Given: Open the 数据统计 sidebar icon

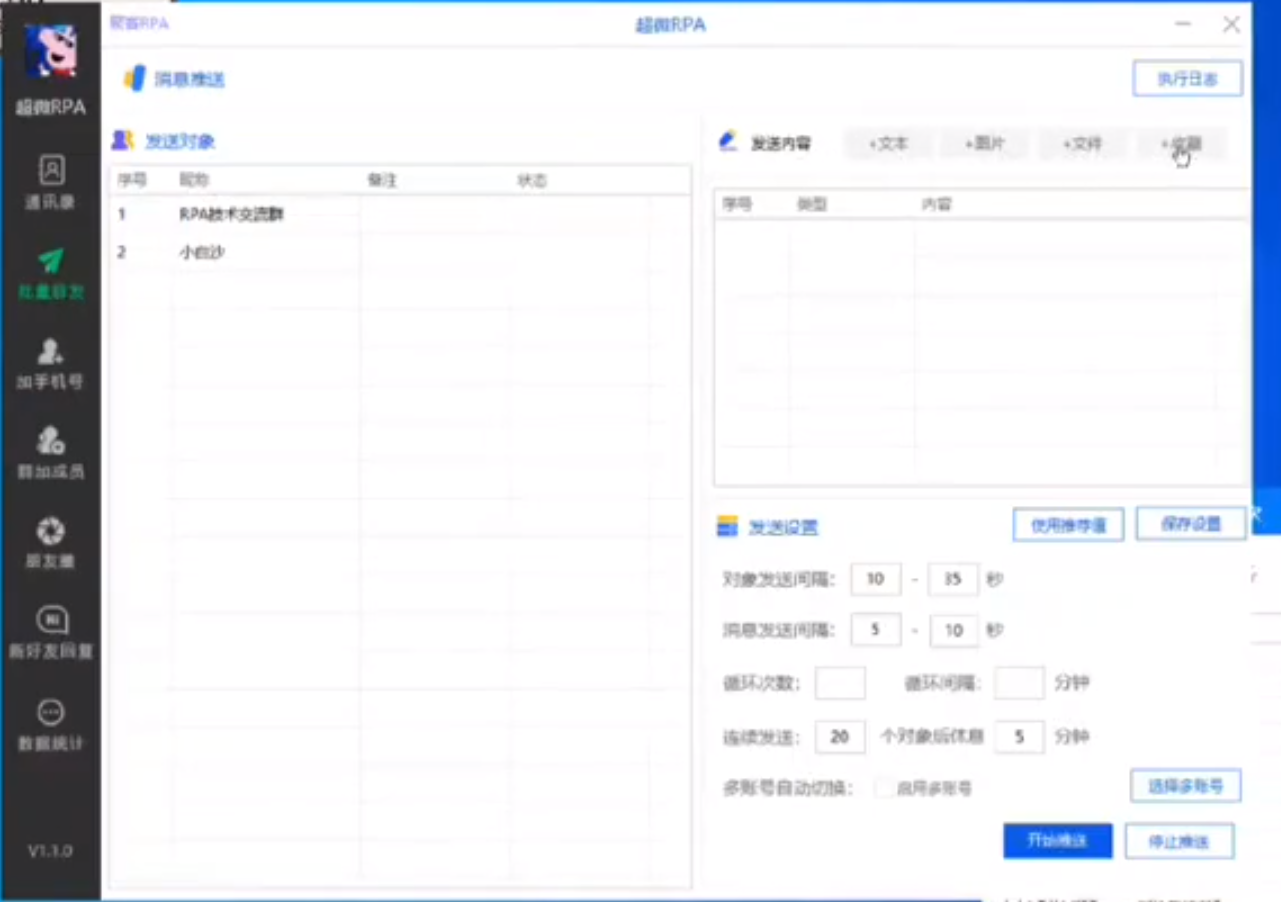Looking at the screenshot, I should tap(51, 713).
